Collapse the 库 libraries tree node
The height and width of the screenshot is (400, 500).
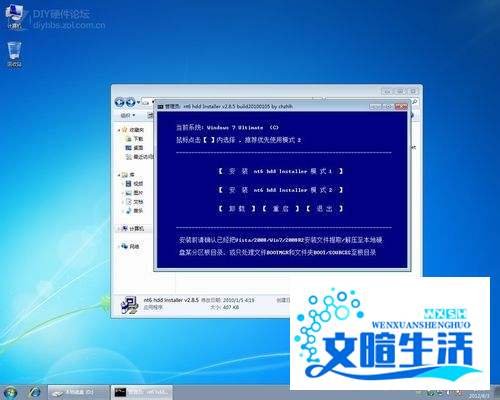click(x=119, y=175)
